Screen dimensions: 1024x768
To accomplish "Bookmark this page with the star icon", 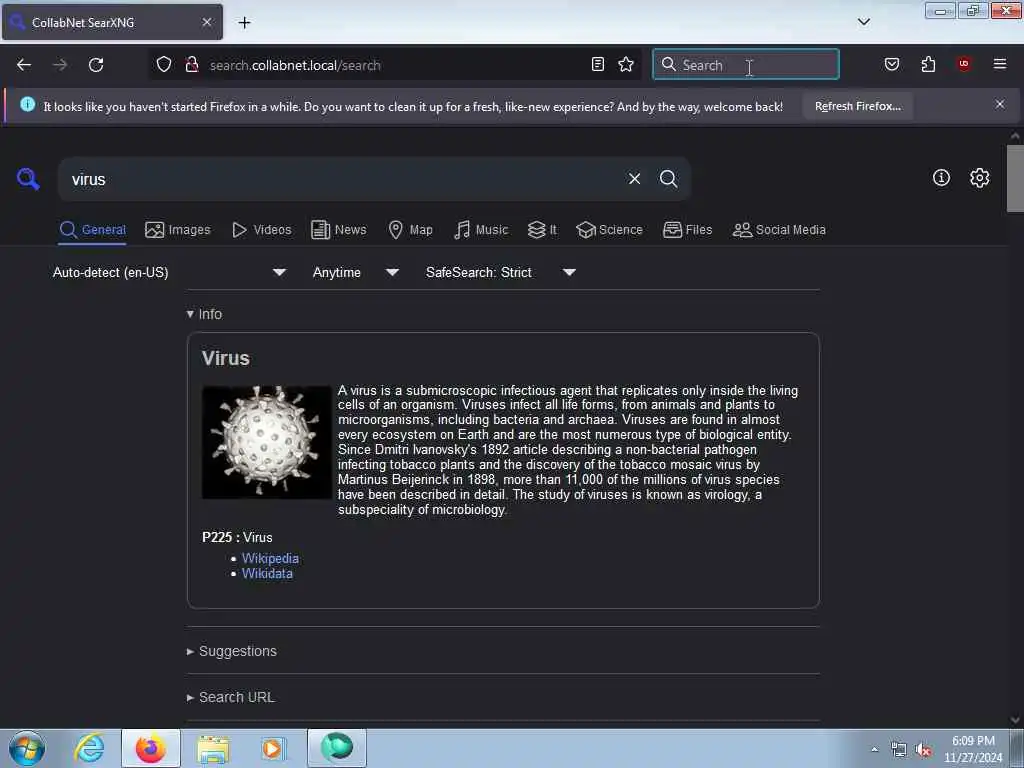I will point(626,64).
